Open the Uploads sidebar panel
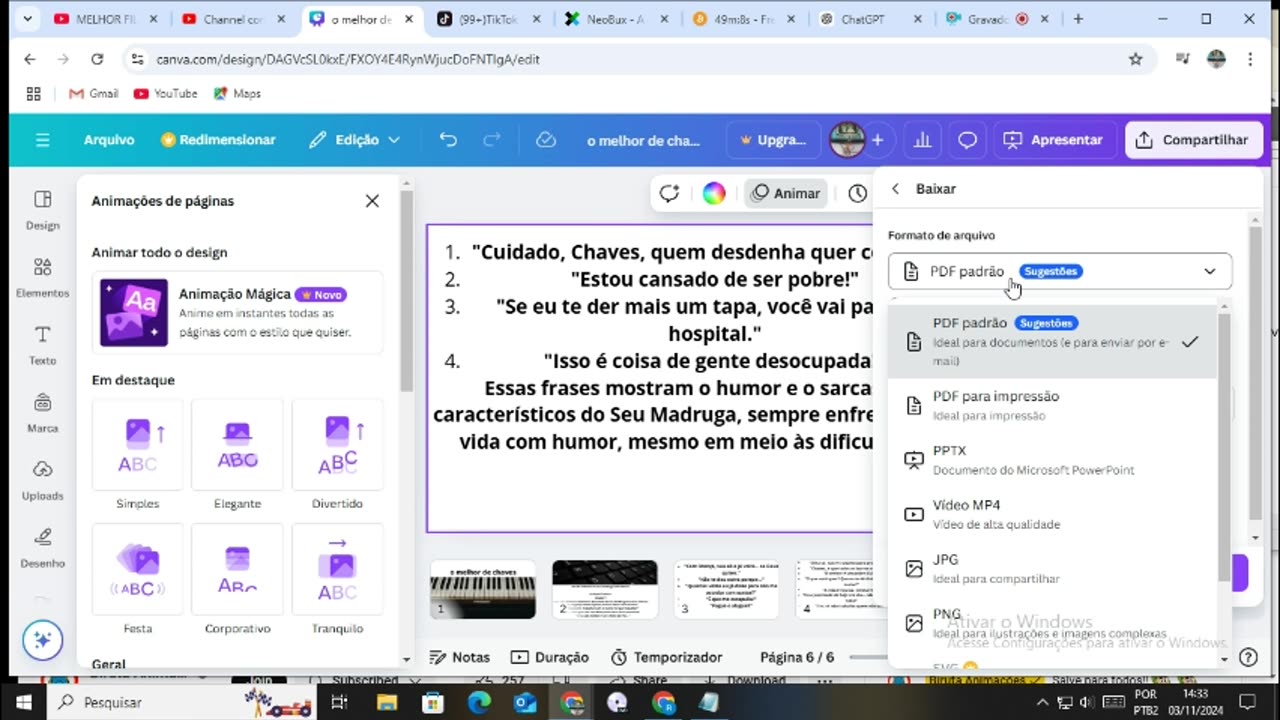Image resolution: width=1280 pixels, height=720 pixels. (42, 481)
